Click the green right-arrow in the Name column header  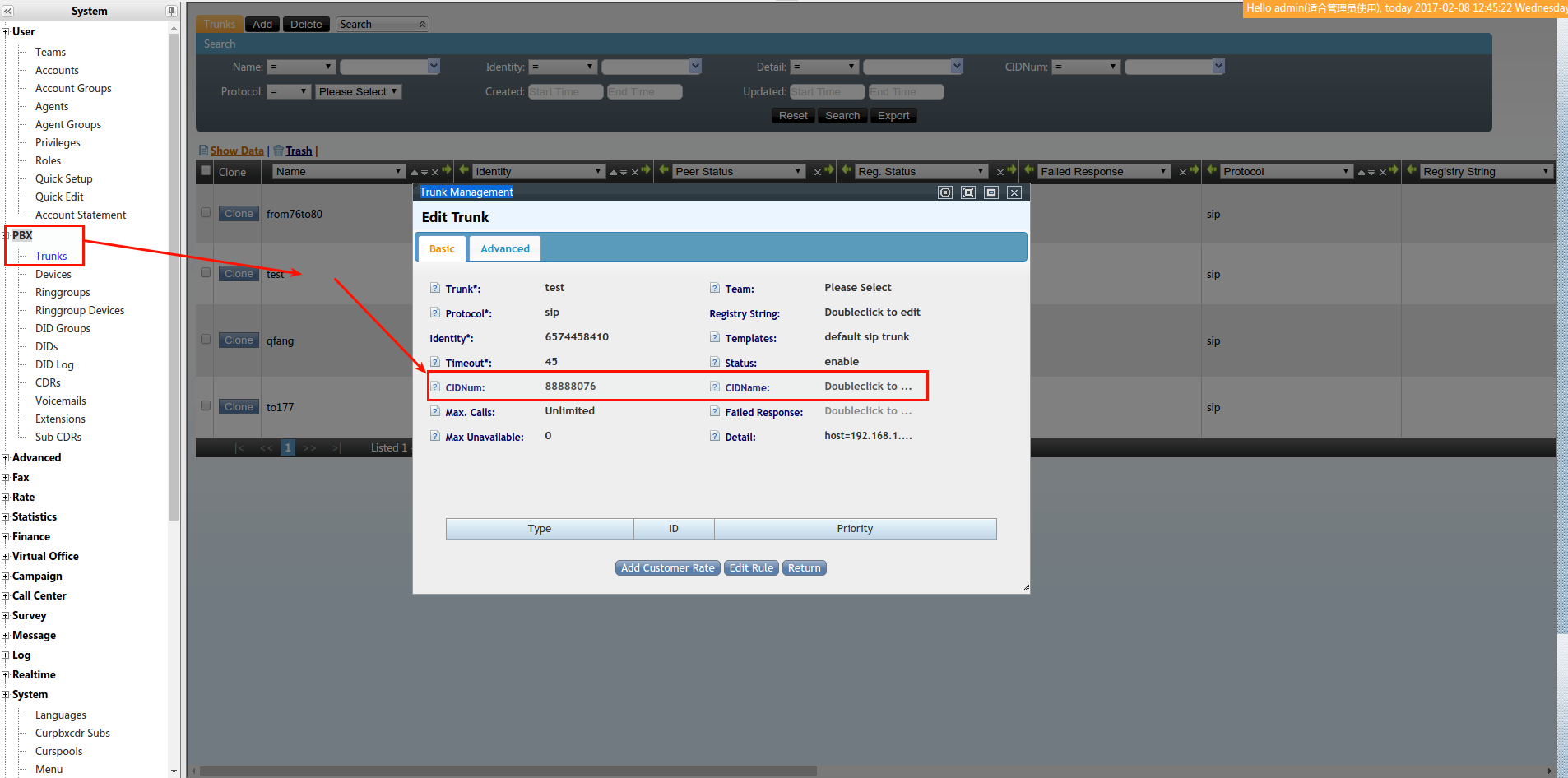point(447,170)
